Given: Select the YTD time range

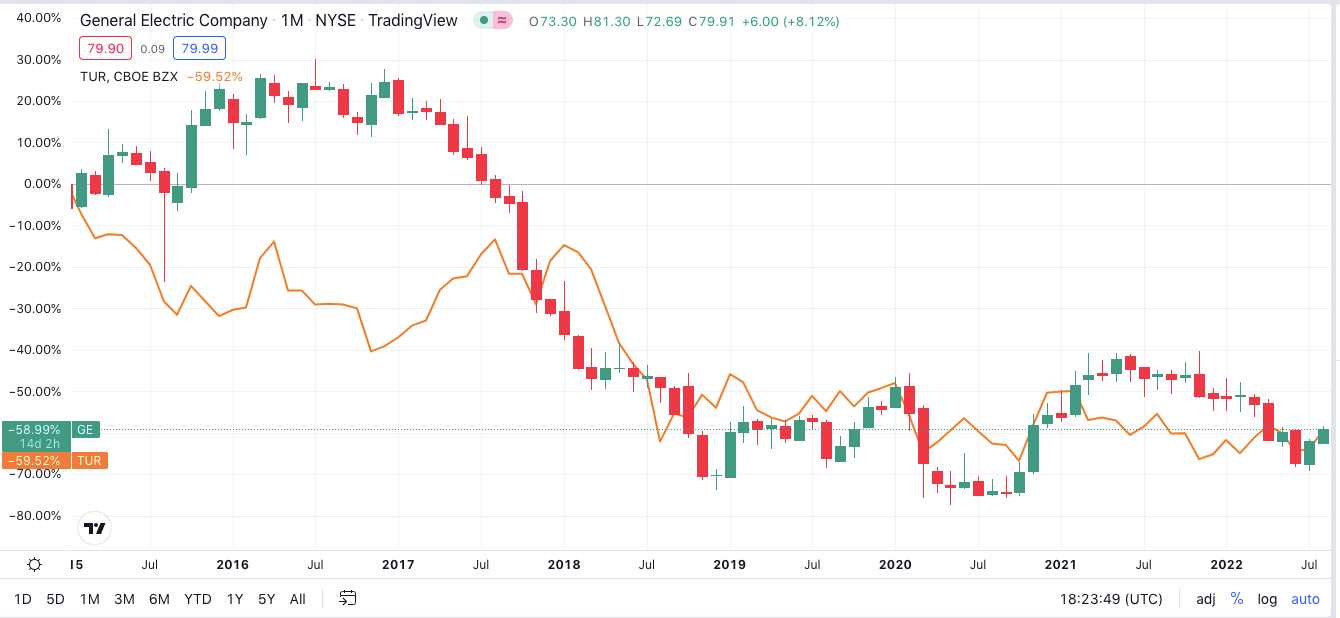Looking at the screenshot, I should point(198,599).
